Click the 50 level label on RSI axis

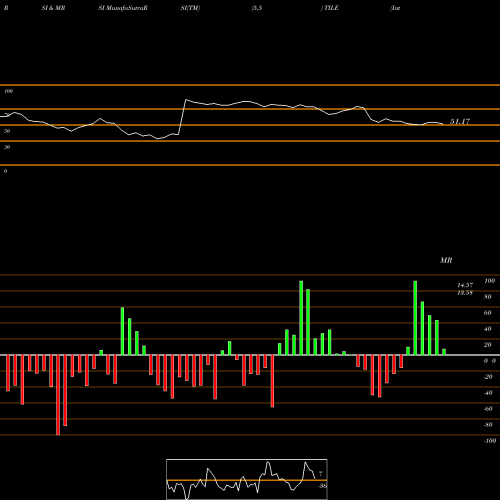pyautogui.click(x=7, y=131)
